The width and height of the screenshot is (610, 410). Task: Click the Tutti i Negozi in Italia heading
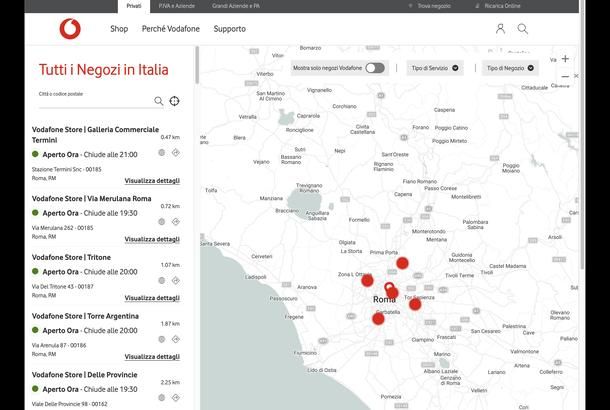tap(103, 70)
